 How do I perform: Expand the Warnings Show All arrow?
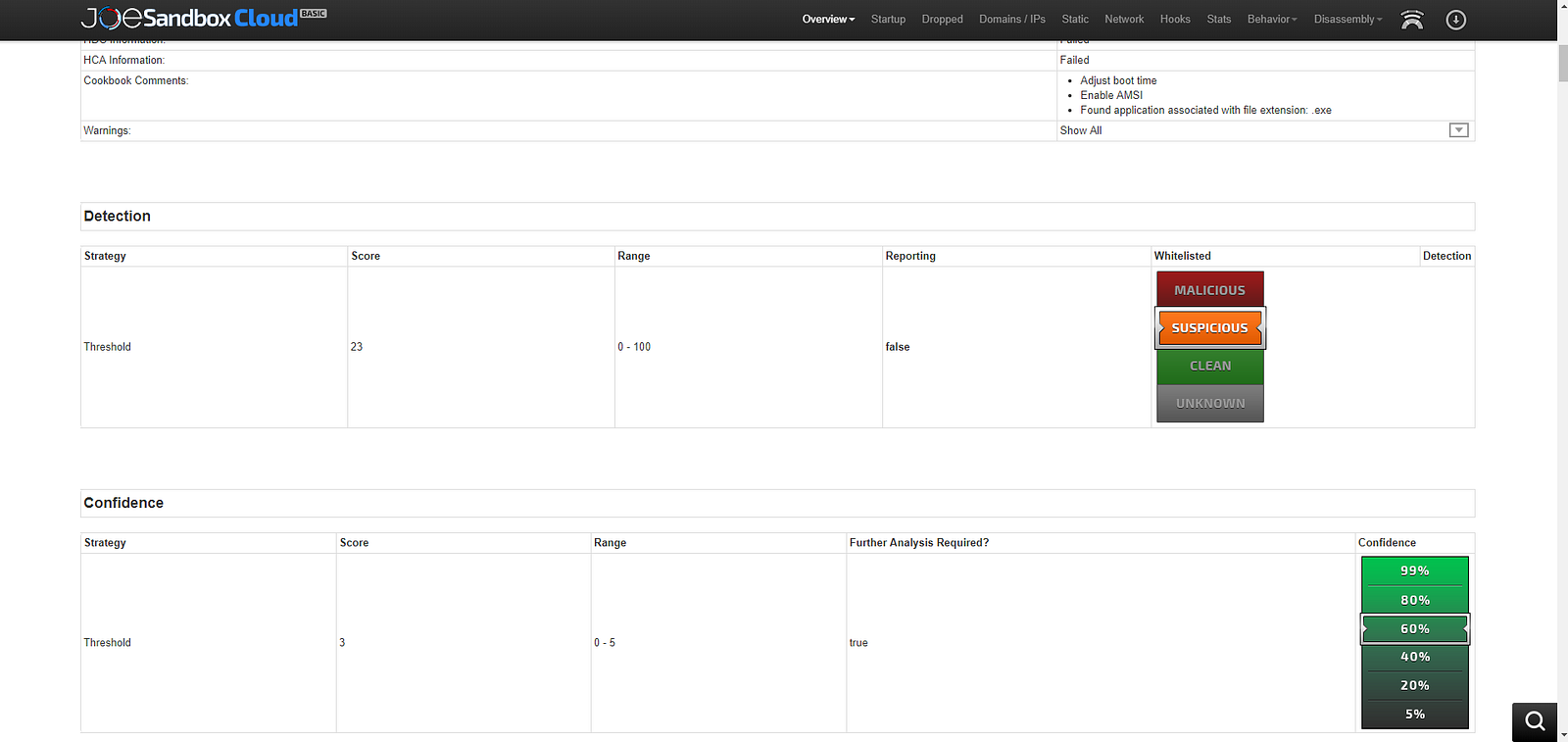coord(1458,130)
